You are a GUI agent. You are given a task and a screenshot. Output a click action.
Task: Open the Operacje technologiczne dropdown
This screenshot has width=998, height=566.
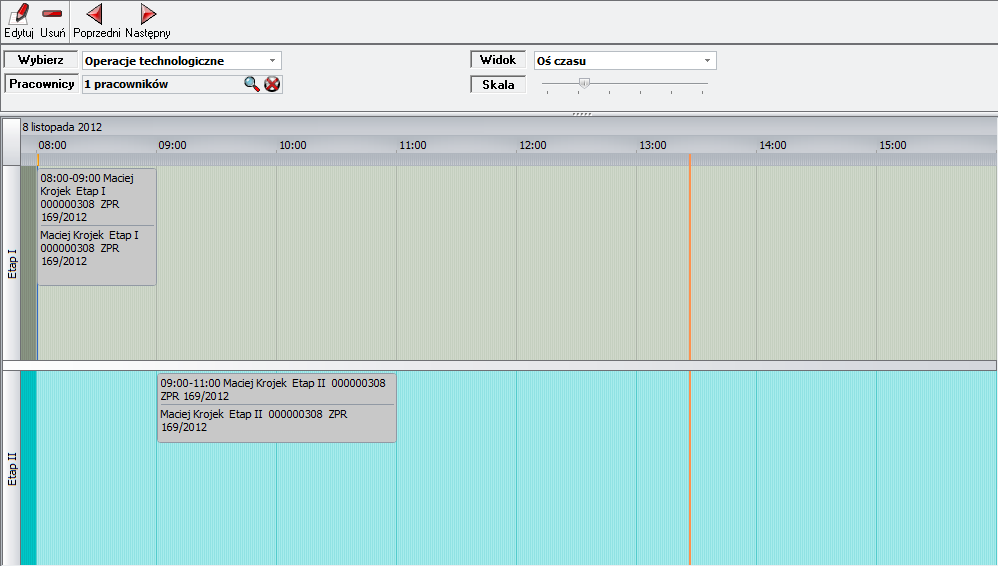click(x=181, y=60)
